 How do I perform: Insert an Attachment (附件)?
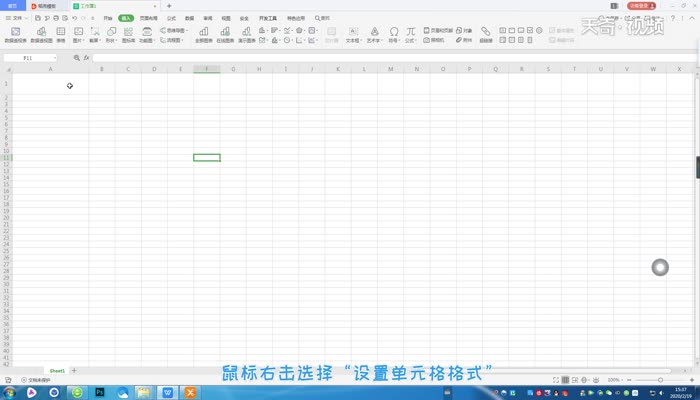[x=464, y=40]
